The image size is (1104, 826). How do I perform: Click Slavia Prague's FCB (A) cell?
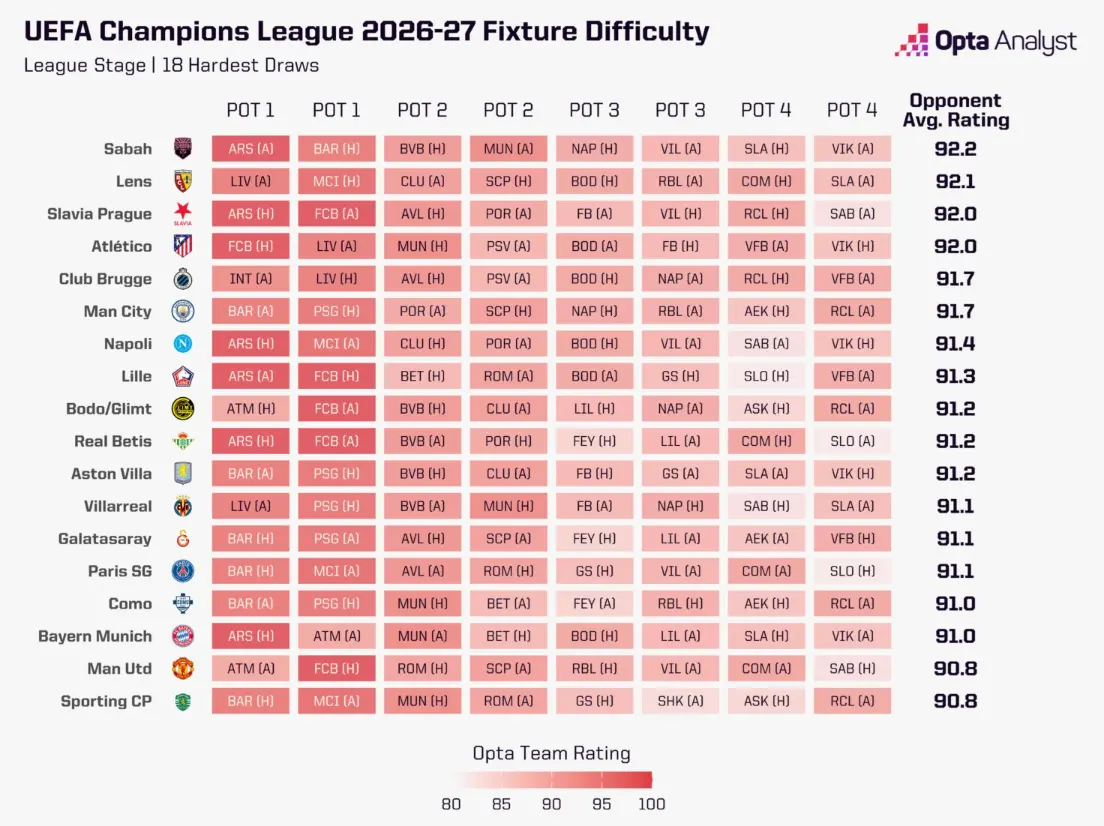tap(337, 213)
